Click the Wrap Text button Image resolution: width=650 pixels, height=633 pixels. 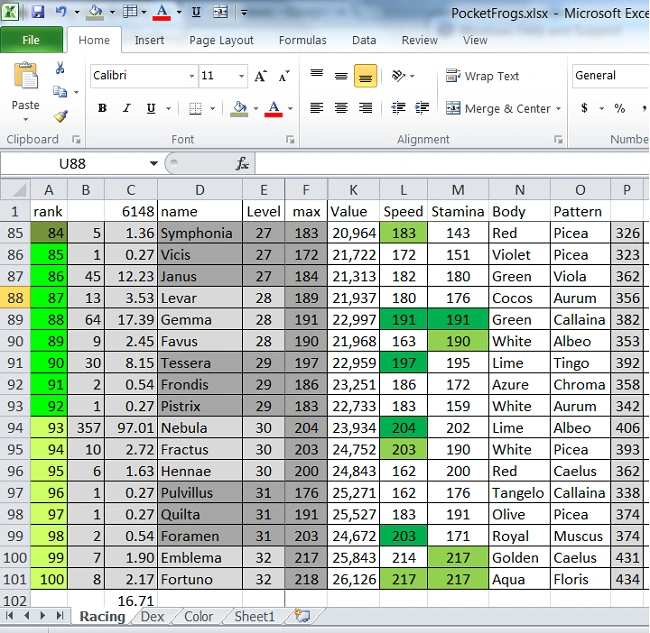point(482,76)
